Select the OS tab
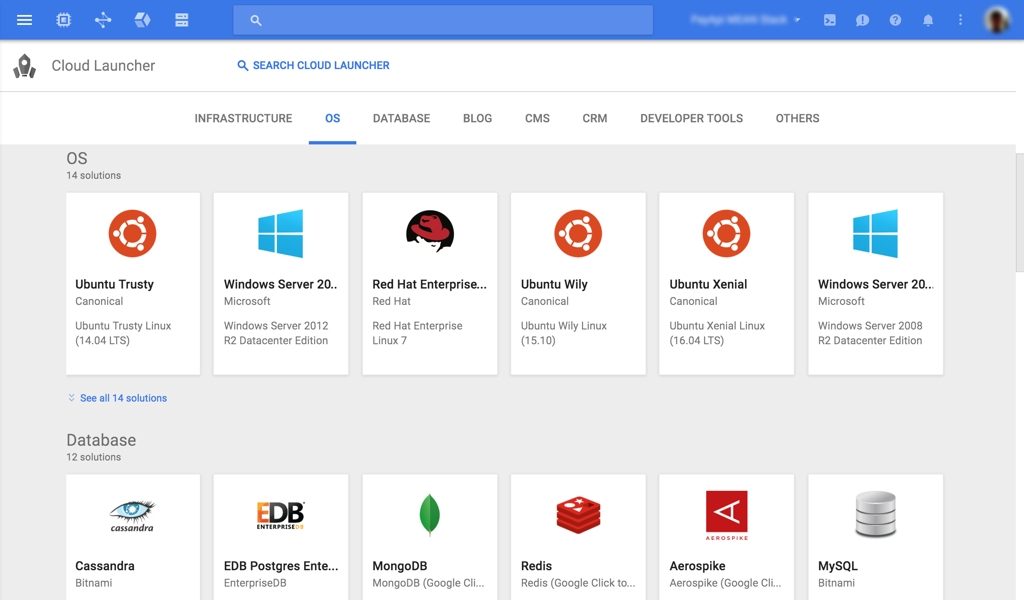Image resolution: width=1024 pixels, height=600 pixels. tap(332, 118)
